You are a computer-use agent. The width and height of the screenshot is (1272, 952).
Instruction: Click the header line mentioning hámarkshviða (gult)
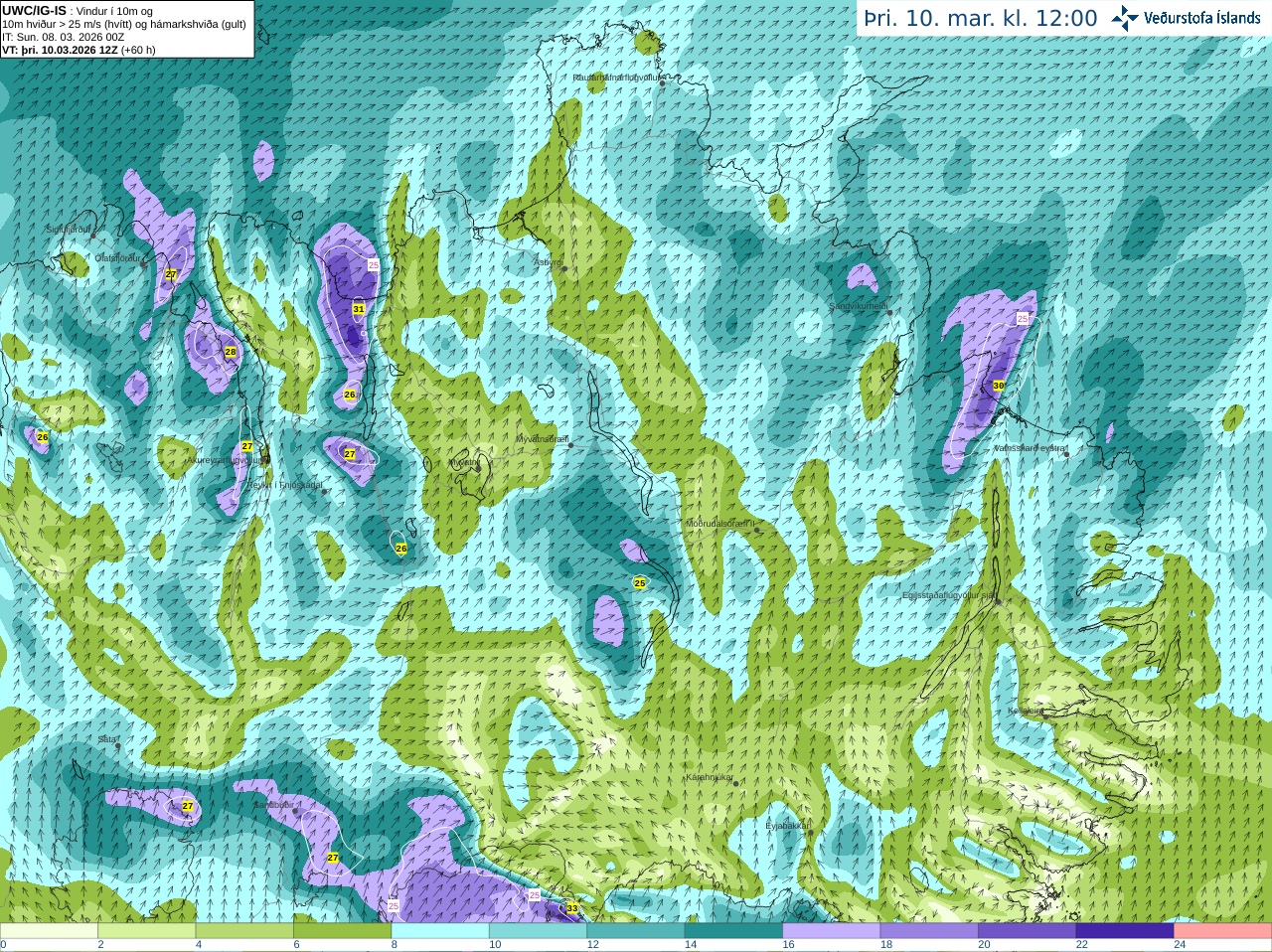[124, 24]
